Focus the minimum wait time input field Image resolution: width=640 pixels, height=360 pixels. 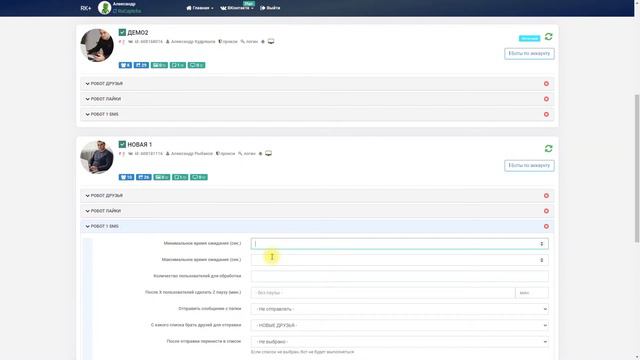click(400, 244)
